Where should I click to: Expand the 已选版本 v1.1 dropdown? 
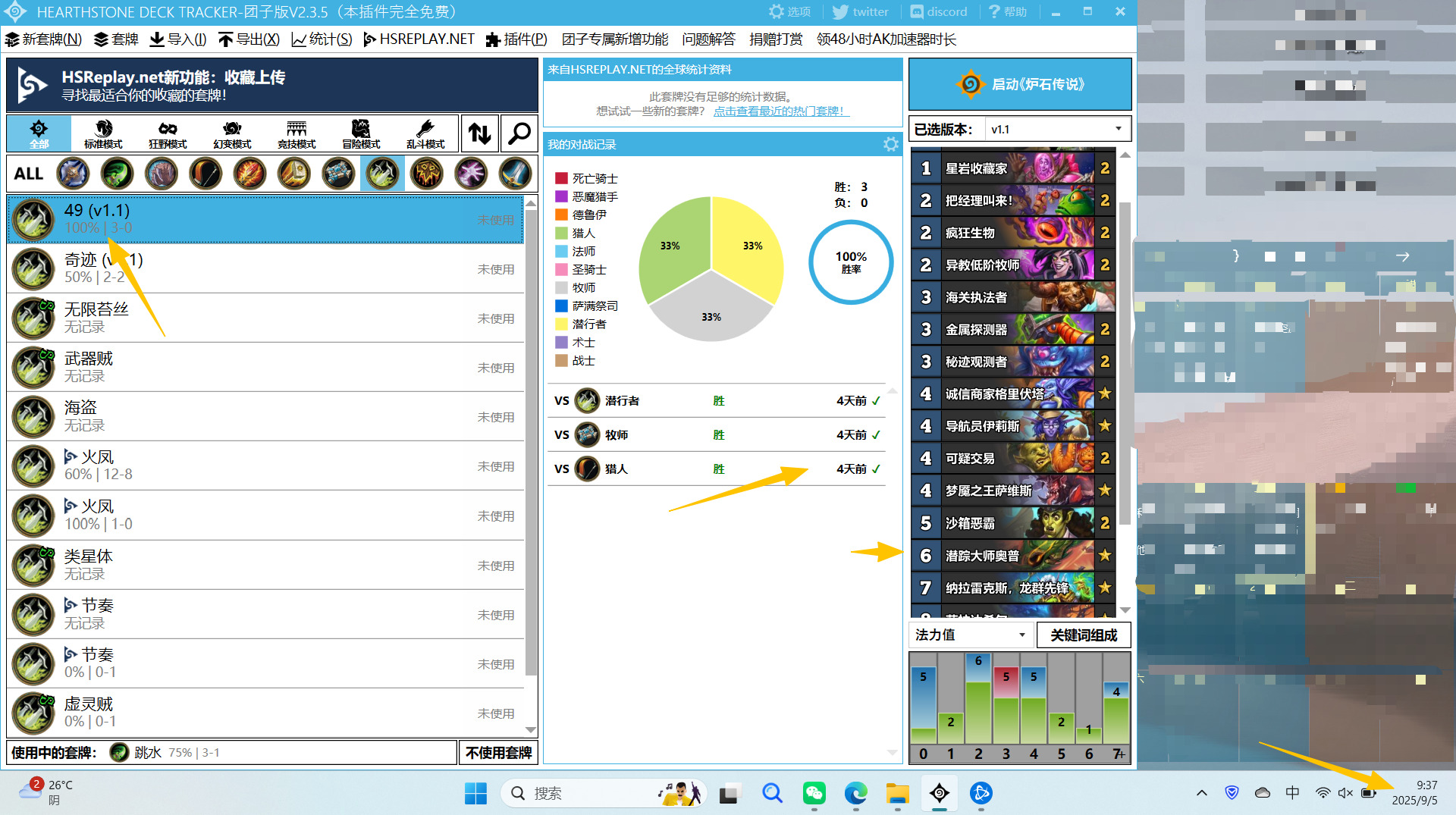tap(1057, 129)
